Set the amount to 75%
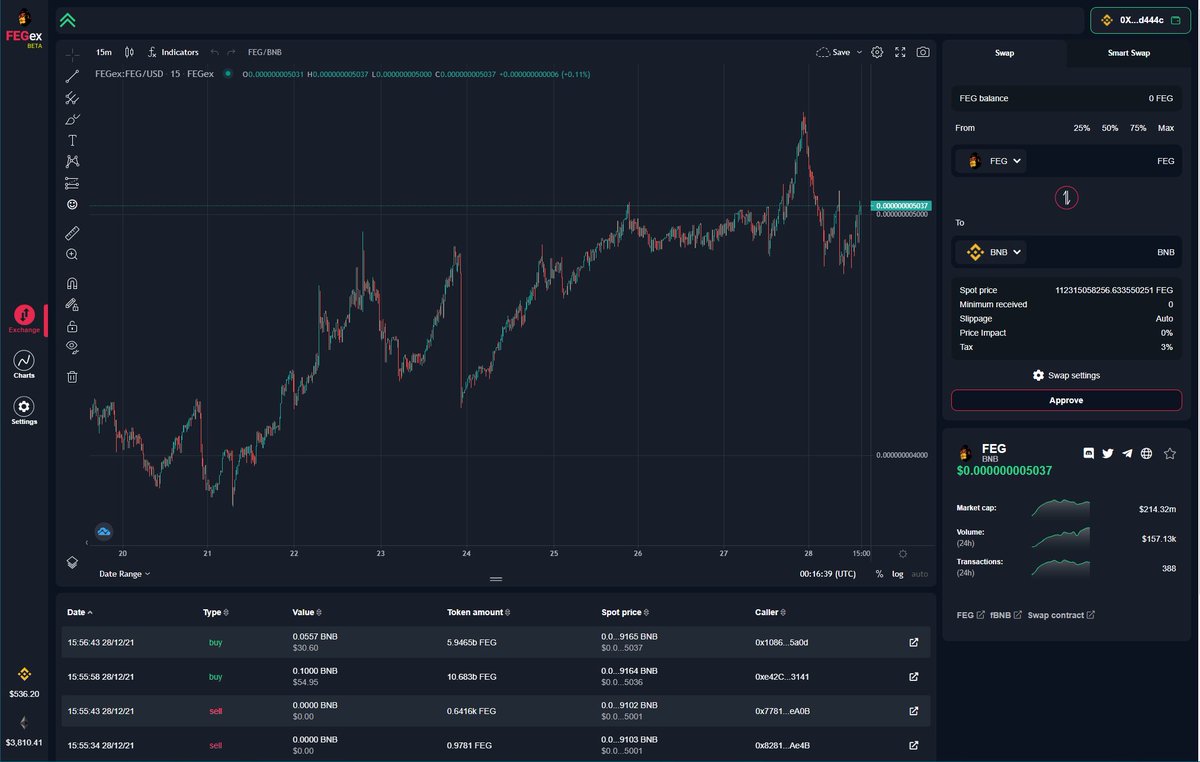The height and width of the screenshot is (762, 1200). 1138,128
